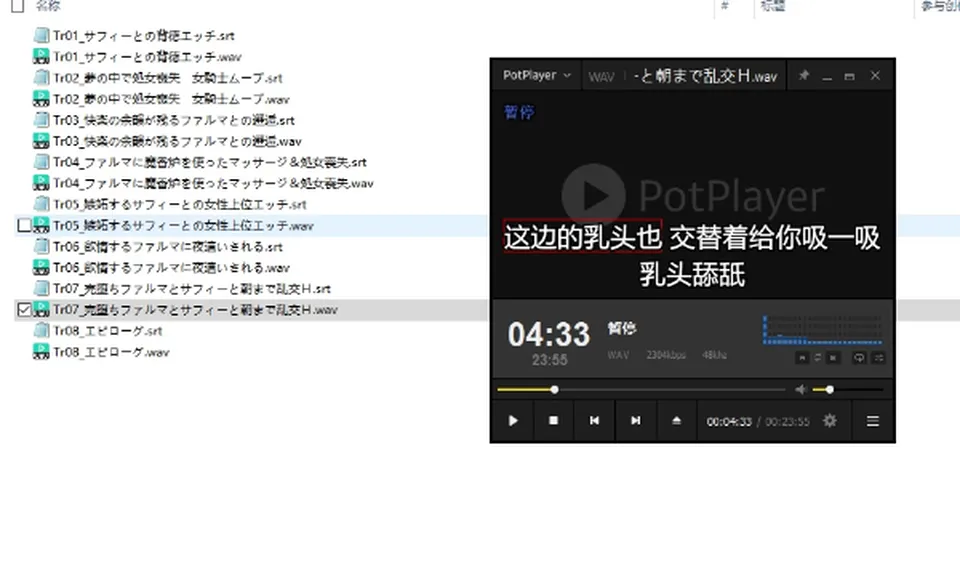The width and height of the screenshot is (960, 578).
Task: Select the Tr05 .srt file name
Action: tap(180, 205)
